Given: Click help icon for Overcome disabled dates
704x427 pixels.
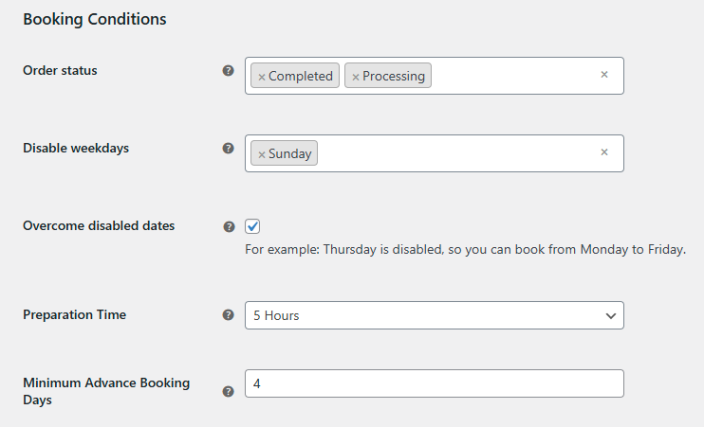Looking at the screenshot, I should pos(228,226).
